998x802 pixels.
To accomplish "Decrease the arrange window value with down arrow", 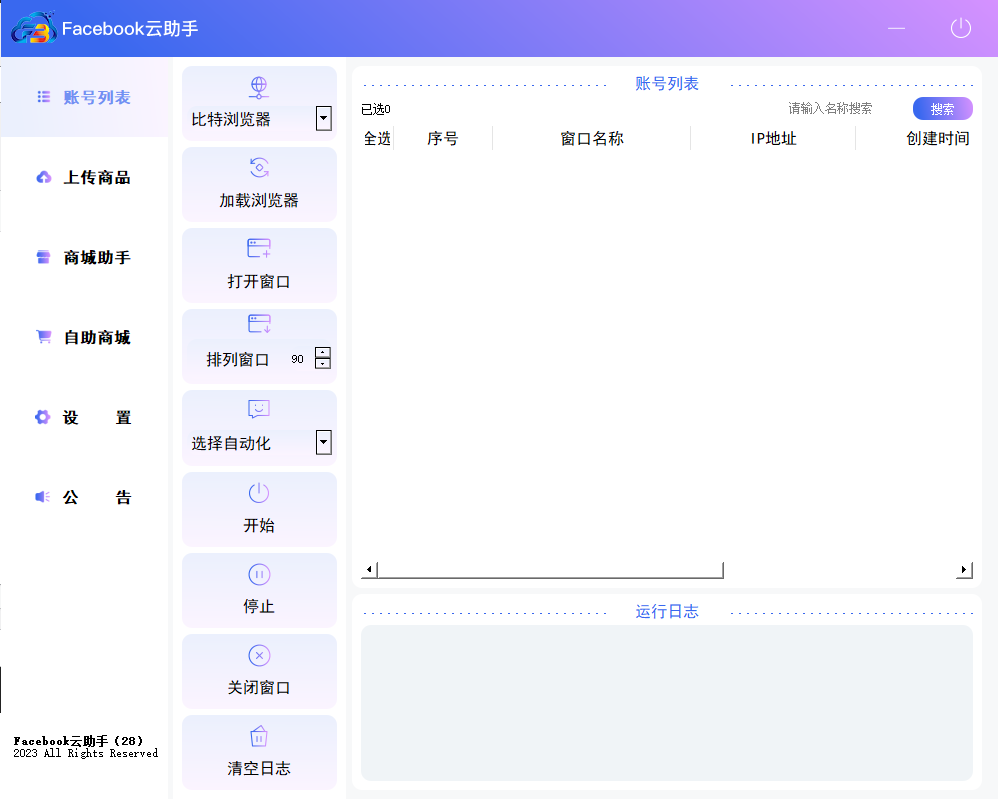I will [323, 364].
